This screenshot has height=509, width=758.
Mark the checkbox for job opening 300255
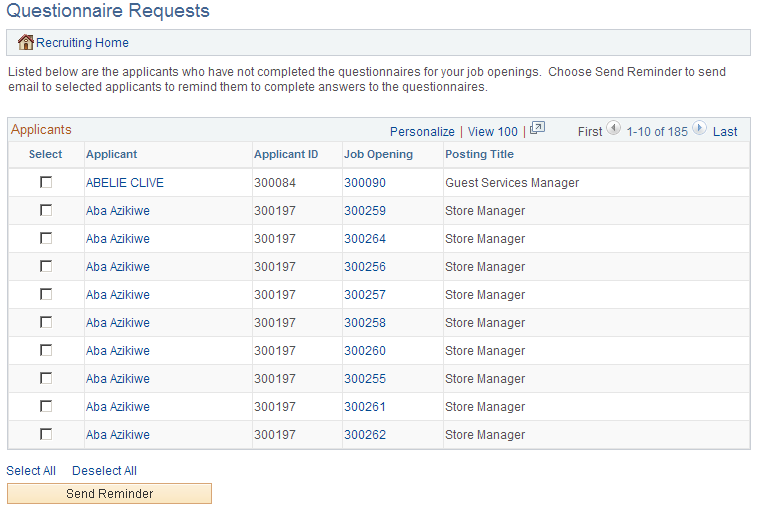[46, 378]
